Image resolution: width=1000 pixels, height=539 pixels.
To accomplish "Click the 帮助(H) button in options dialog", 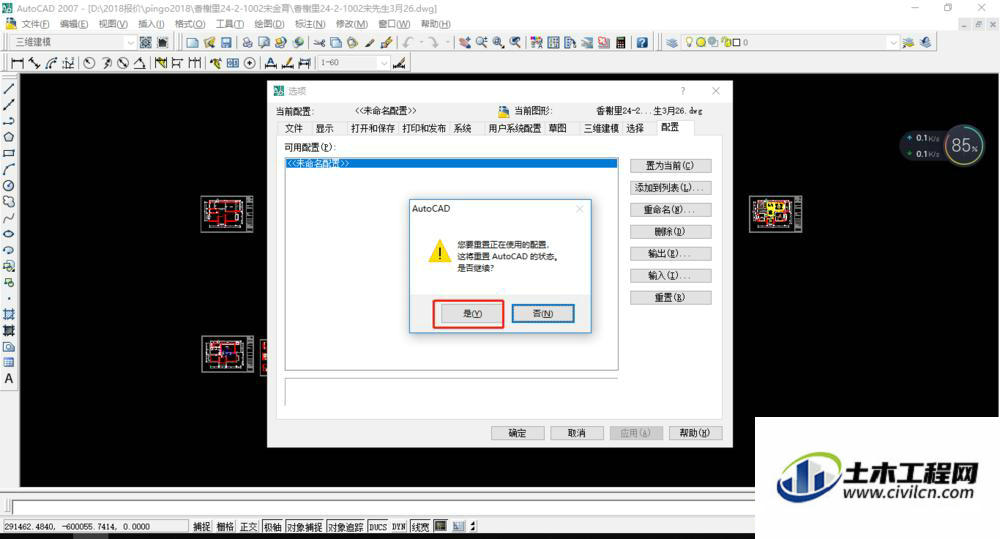I will point(695,433).
